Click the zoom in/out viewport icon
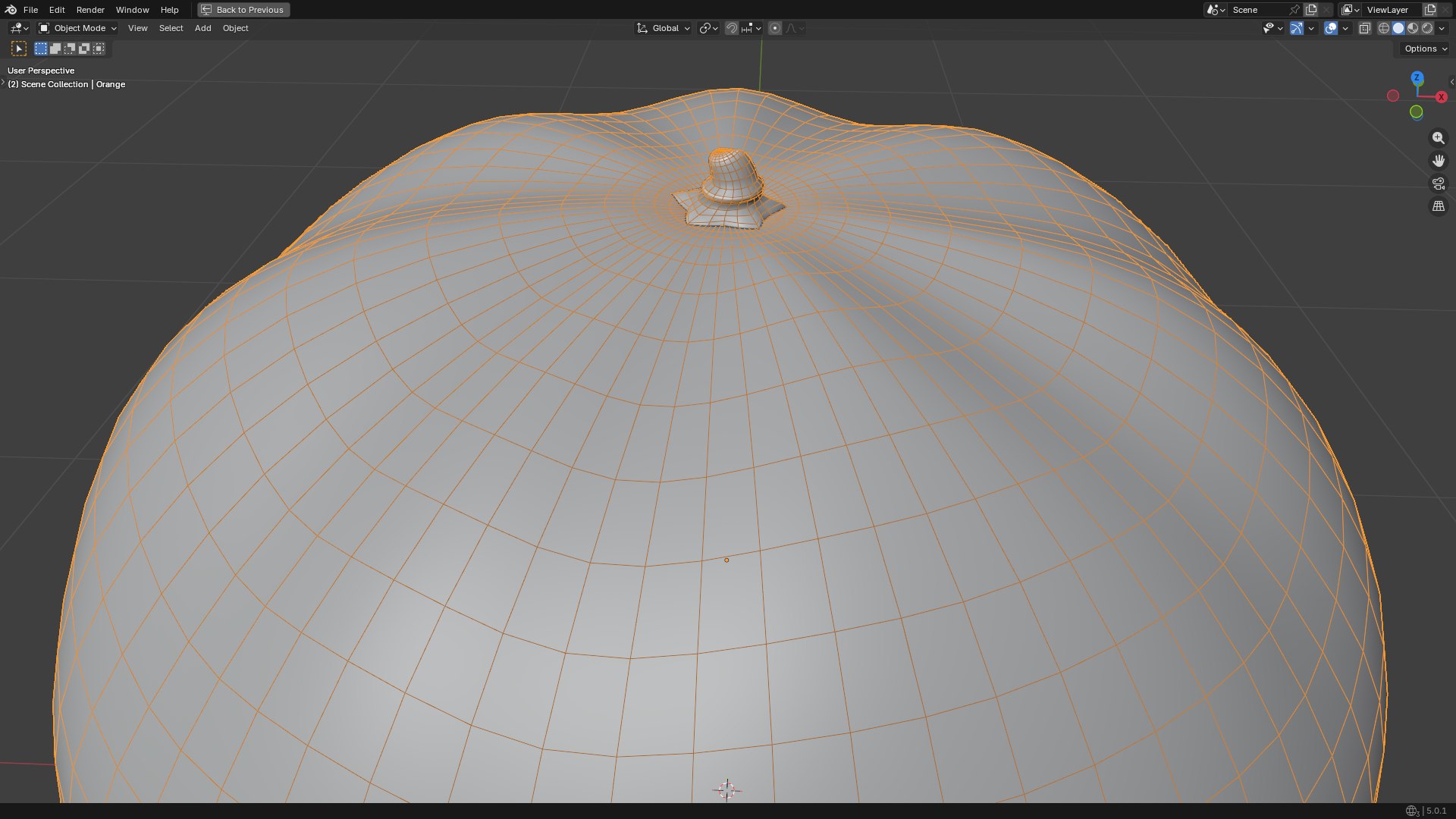 tap(1438, 138)
